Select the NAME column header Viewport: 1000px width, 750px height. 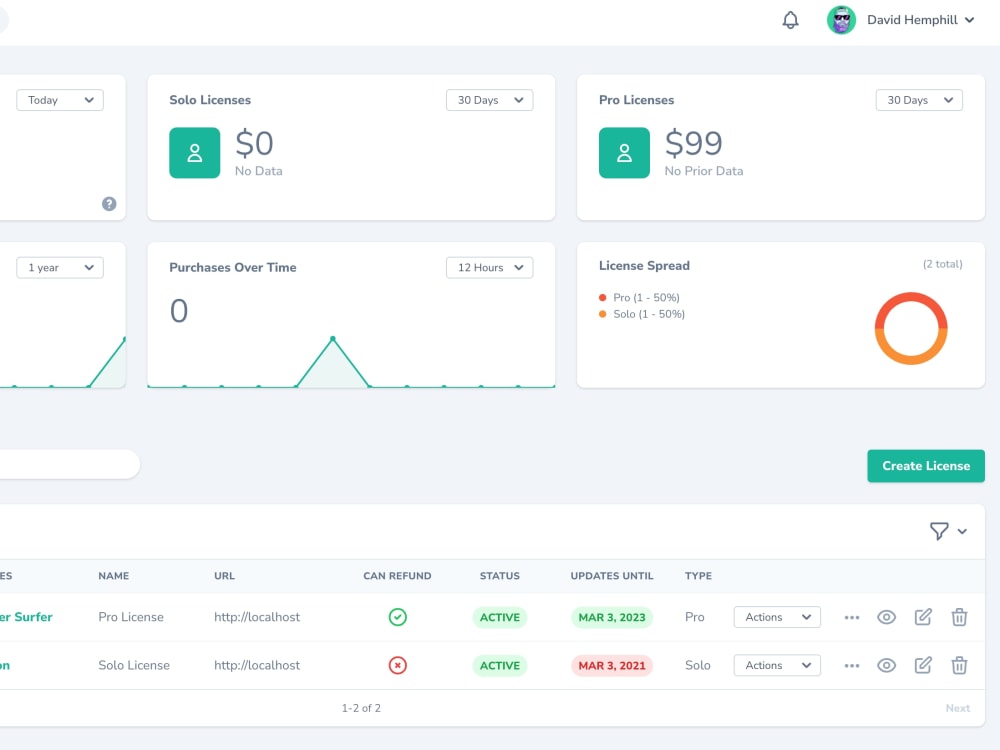113,576
